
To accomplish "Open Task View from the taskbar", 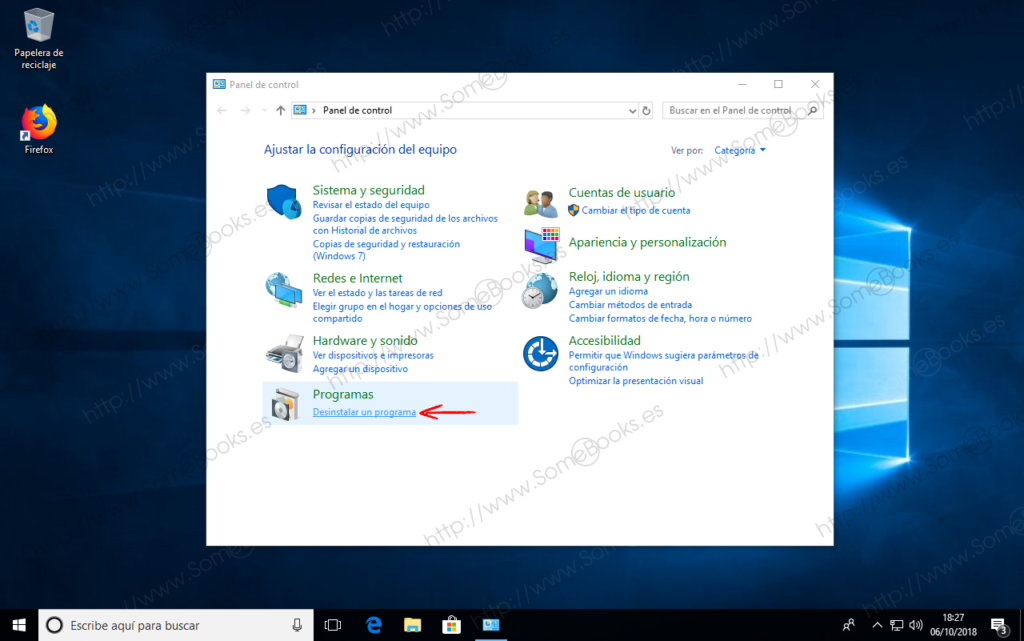I will 332,624.
